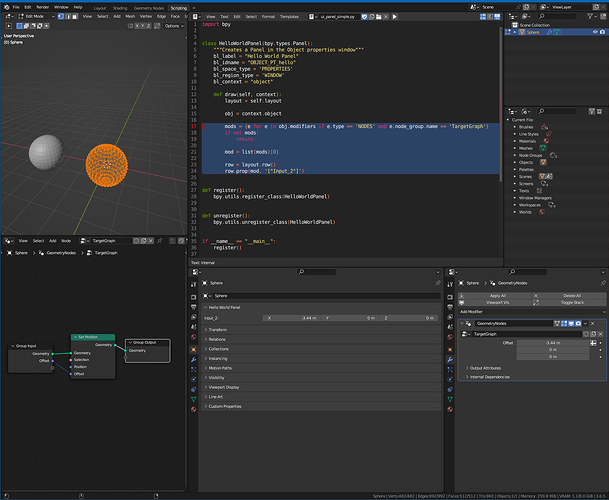609x500 pixels.
Task: Switch to the Shading workspace tab
Action: pyautogui.click(x=120, y=8)
